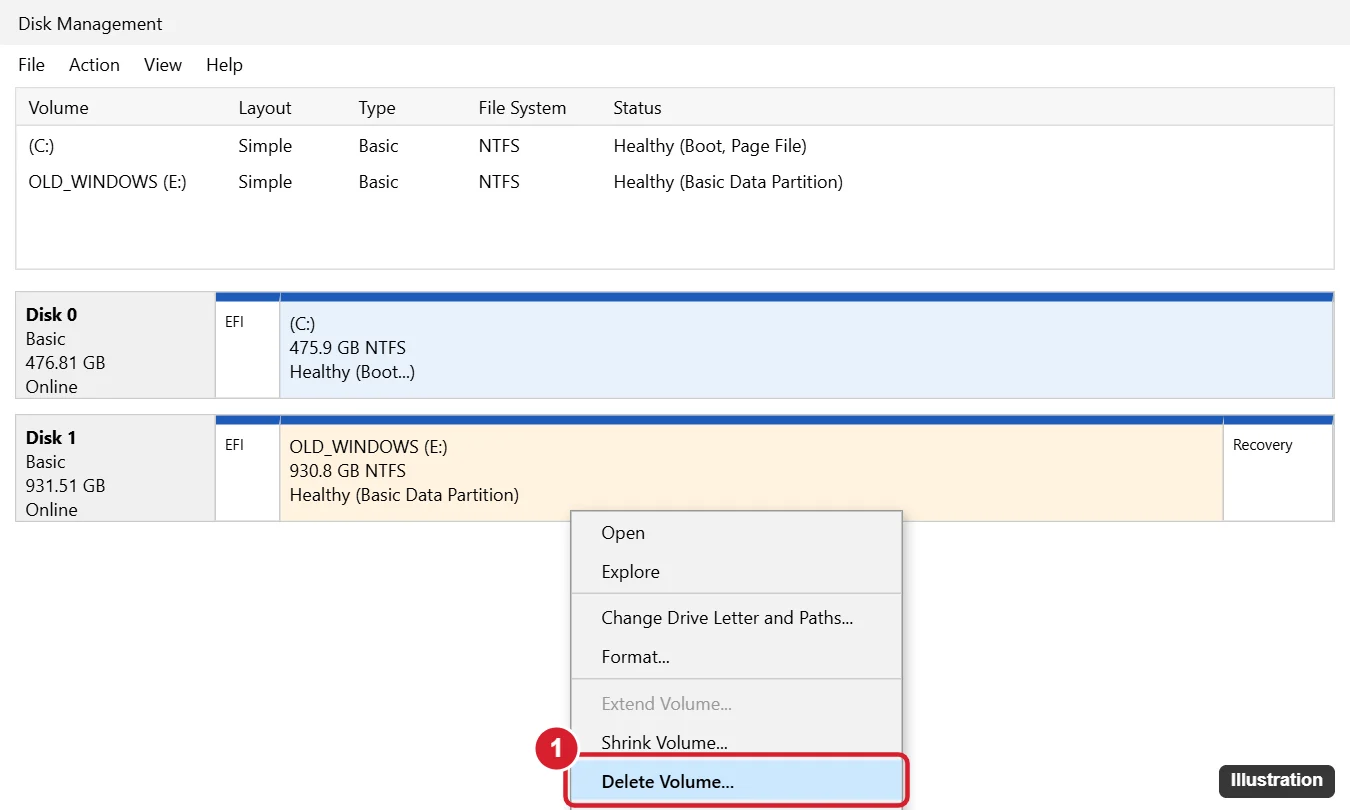Sort by the Status column header
Viewport: 1350px width, 810px height.
[x=637, y=108]
